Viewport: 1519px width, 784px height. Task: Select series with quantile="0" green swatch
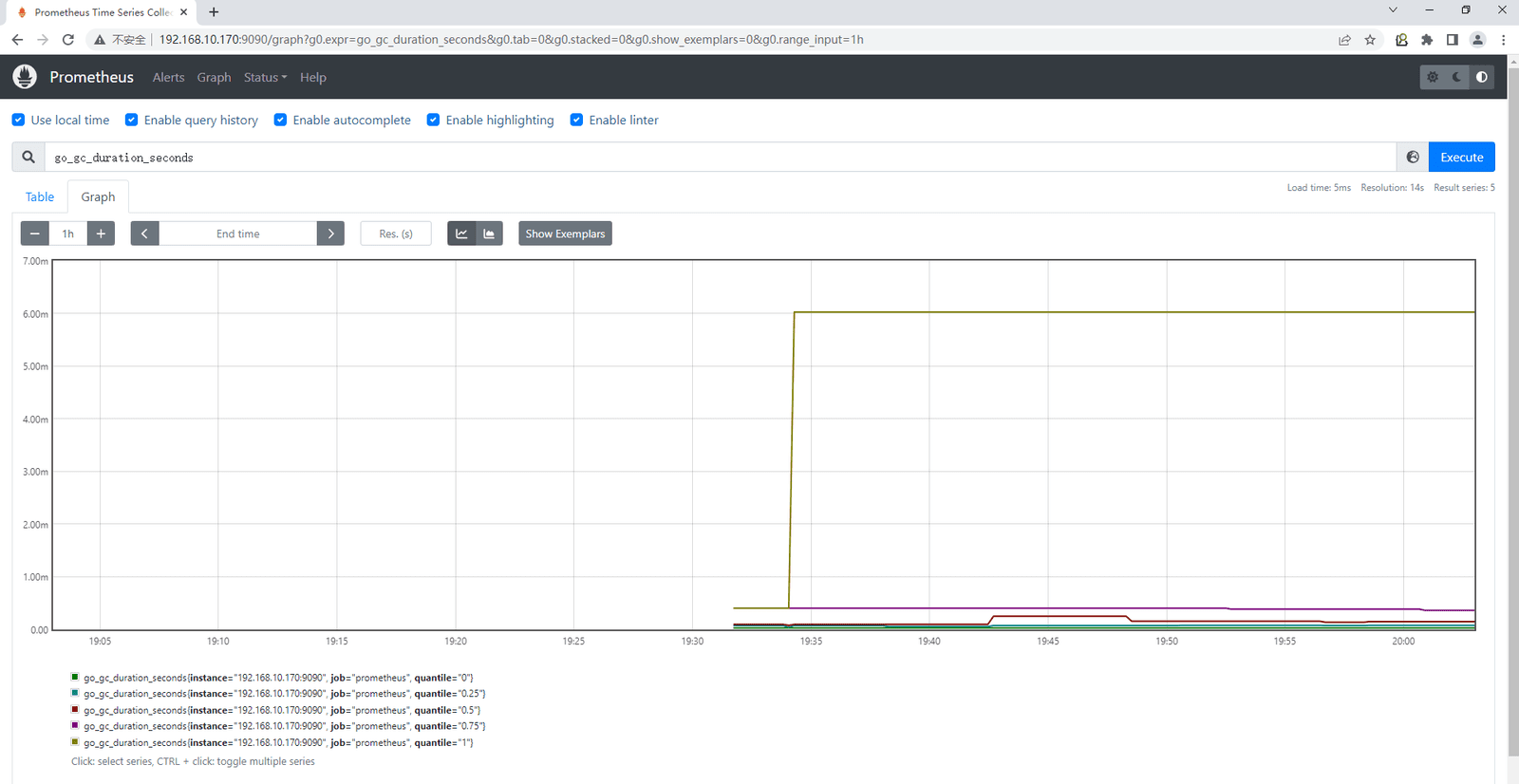[75, 677]
